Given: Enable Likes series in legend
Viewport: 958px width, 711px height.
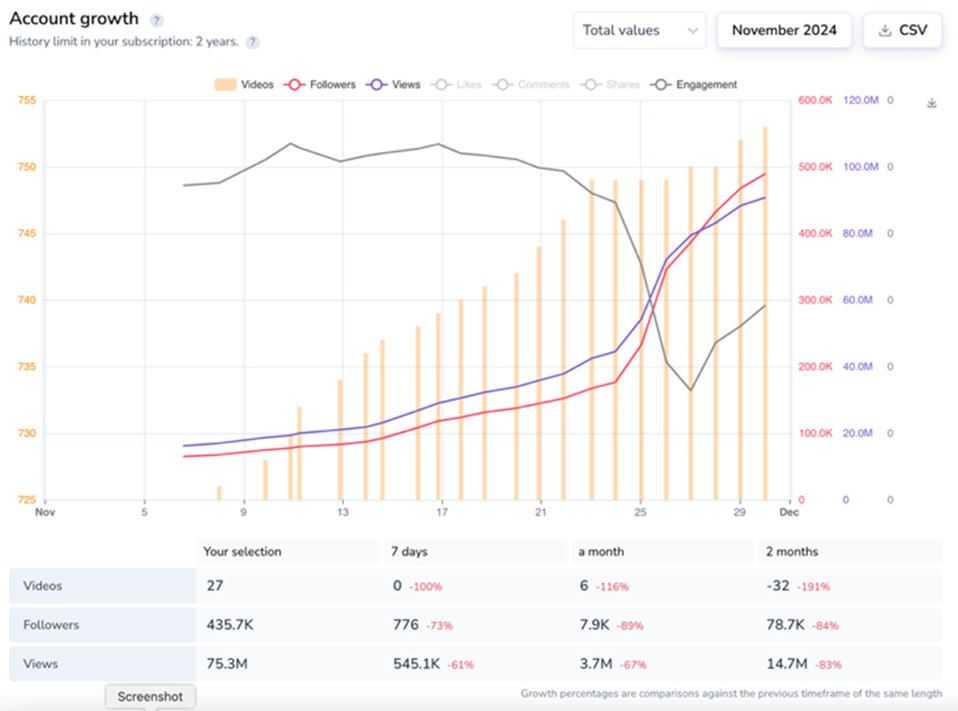Looking at the screenshot, I should [457, 85].
